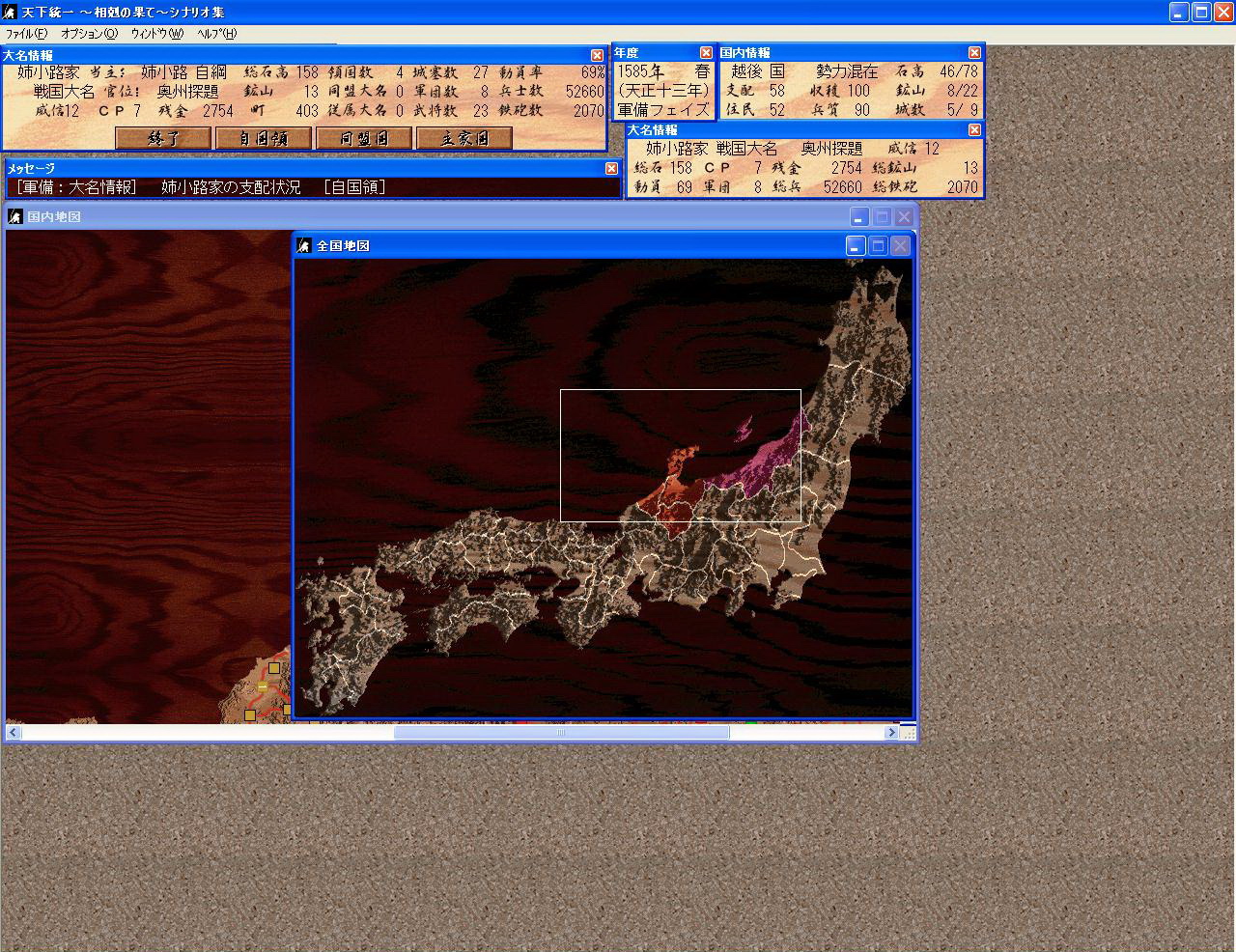The height and width of the screenshot is (952, 1236).
Task: Close the 年度 panel
Action: click(706, 52)
